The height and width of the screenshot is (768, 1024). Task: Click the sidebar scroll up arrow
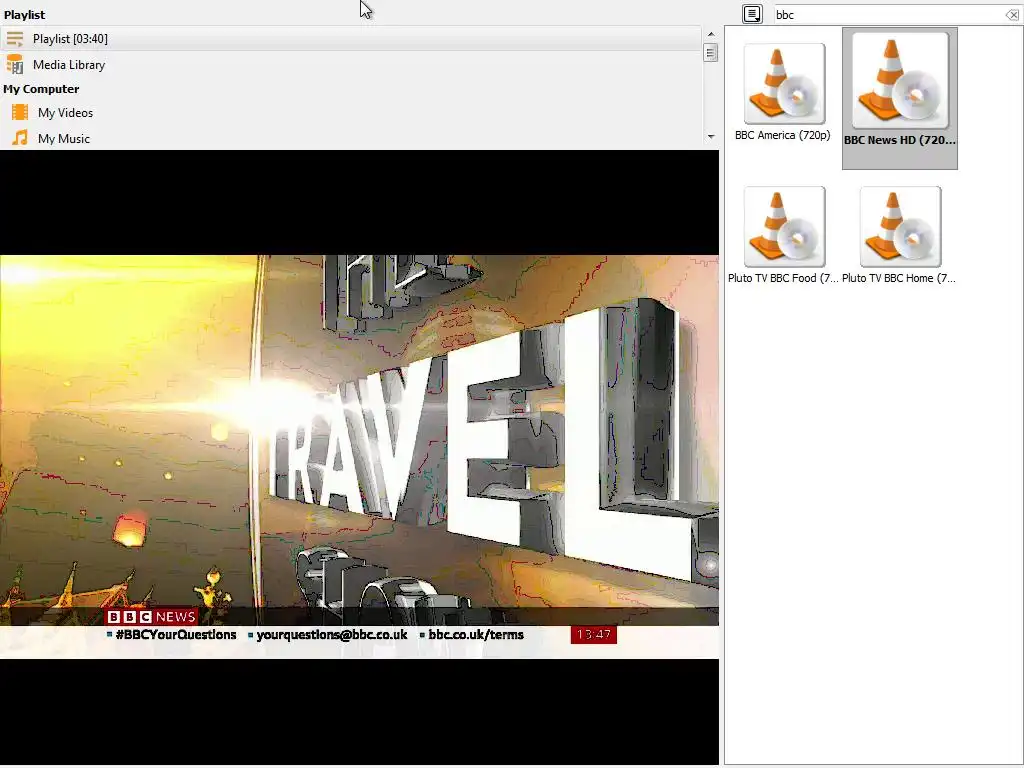click(711, 34)
